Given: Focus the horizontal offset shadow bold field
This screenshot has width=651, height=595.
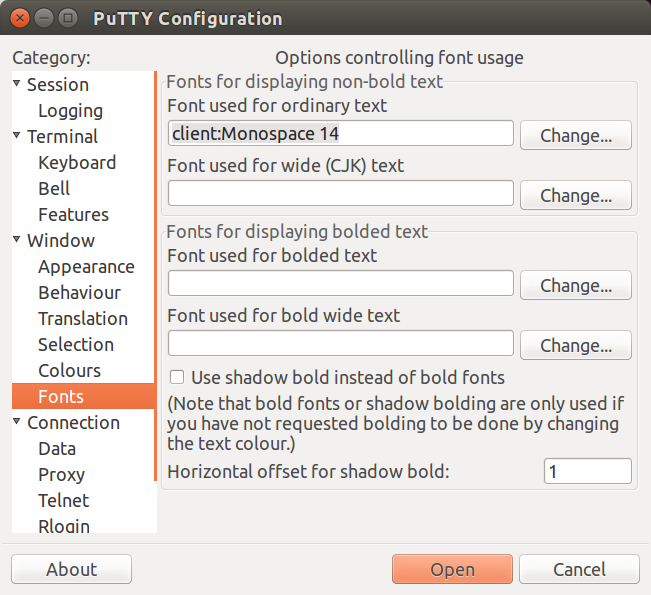Looking at the screenshot, I should pyautogui.click(x=587, y=471).
